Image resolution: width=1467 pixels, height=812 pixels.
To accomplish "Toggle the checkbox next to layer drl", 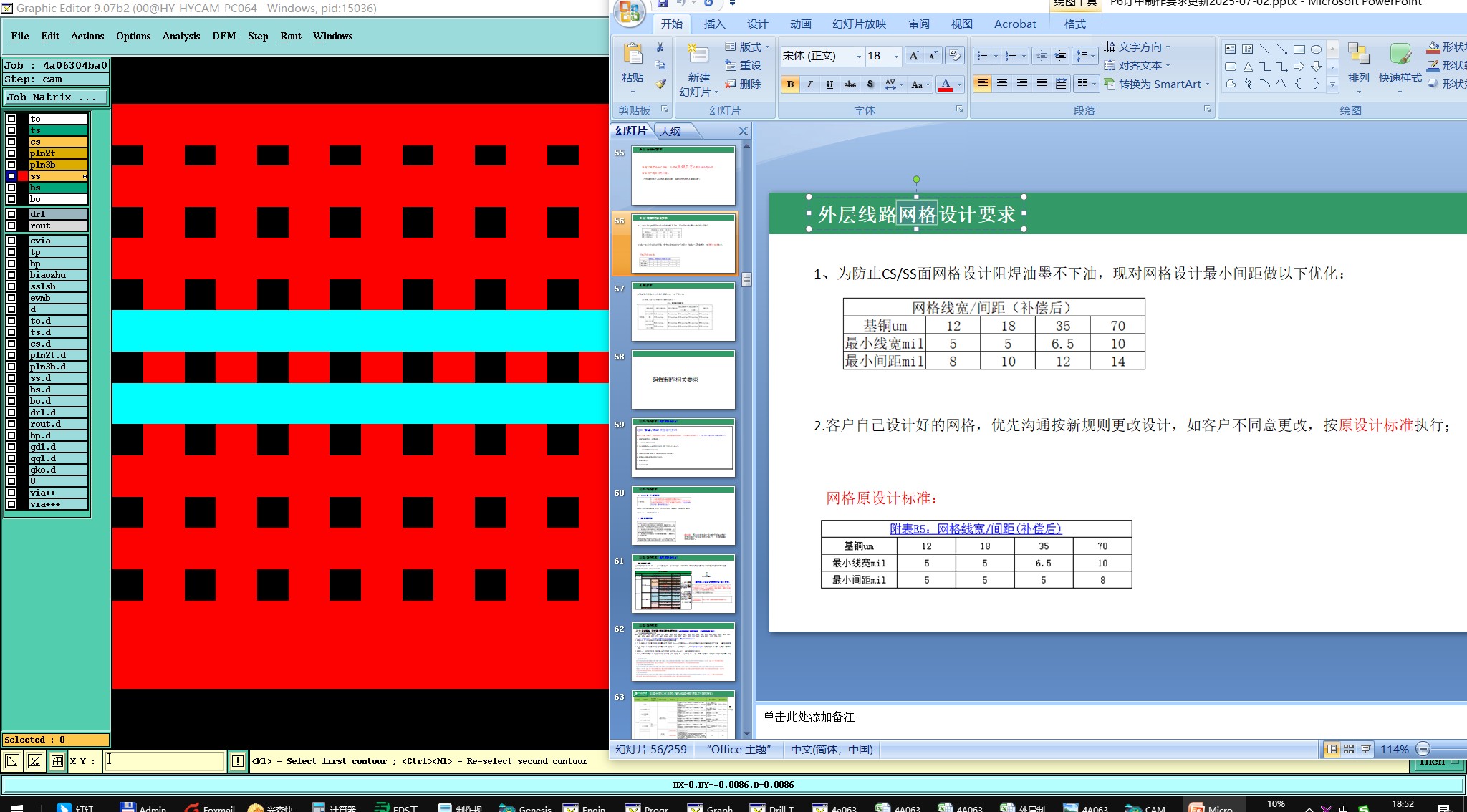I will (x=11, y=214).
